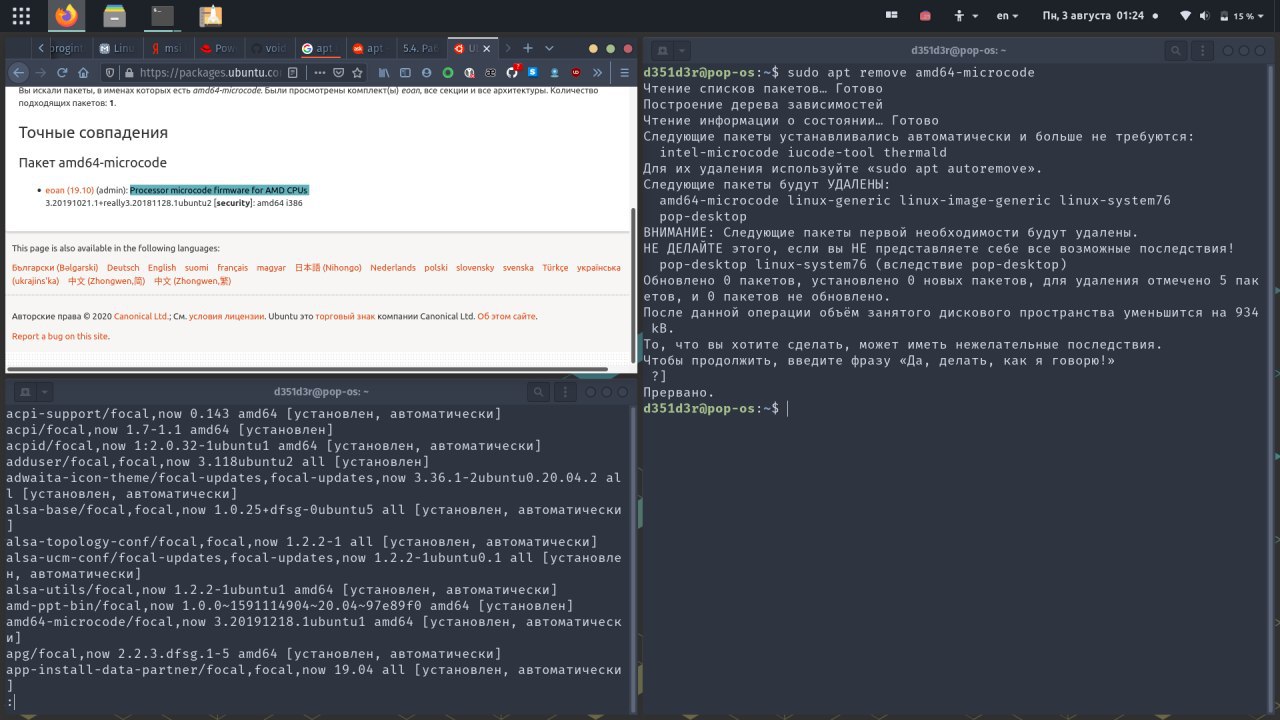Toggle reader view in the address bar
The image size is (1280, 720).
point(291,72)
